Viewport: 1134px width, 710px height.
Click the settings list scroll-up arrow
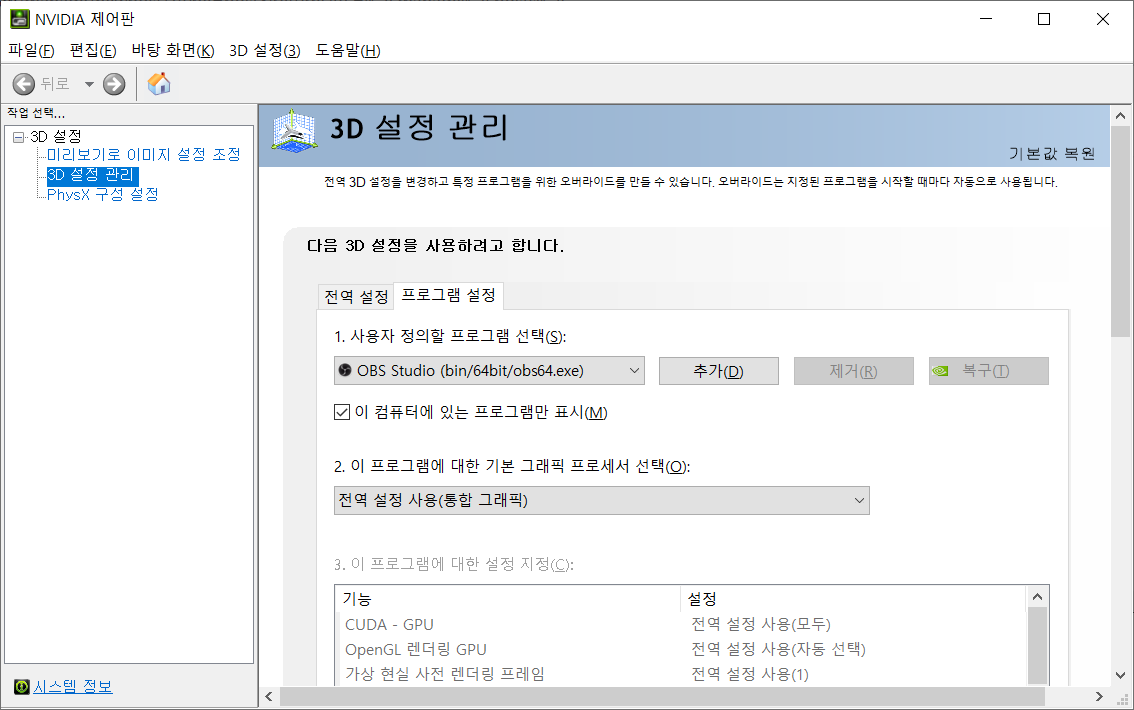pyautogui.click(x=1037, y=596)
